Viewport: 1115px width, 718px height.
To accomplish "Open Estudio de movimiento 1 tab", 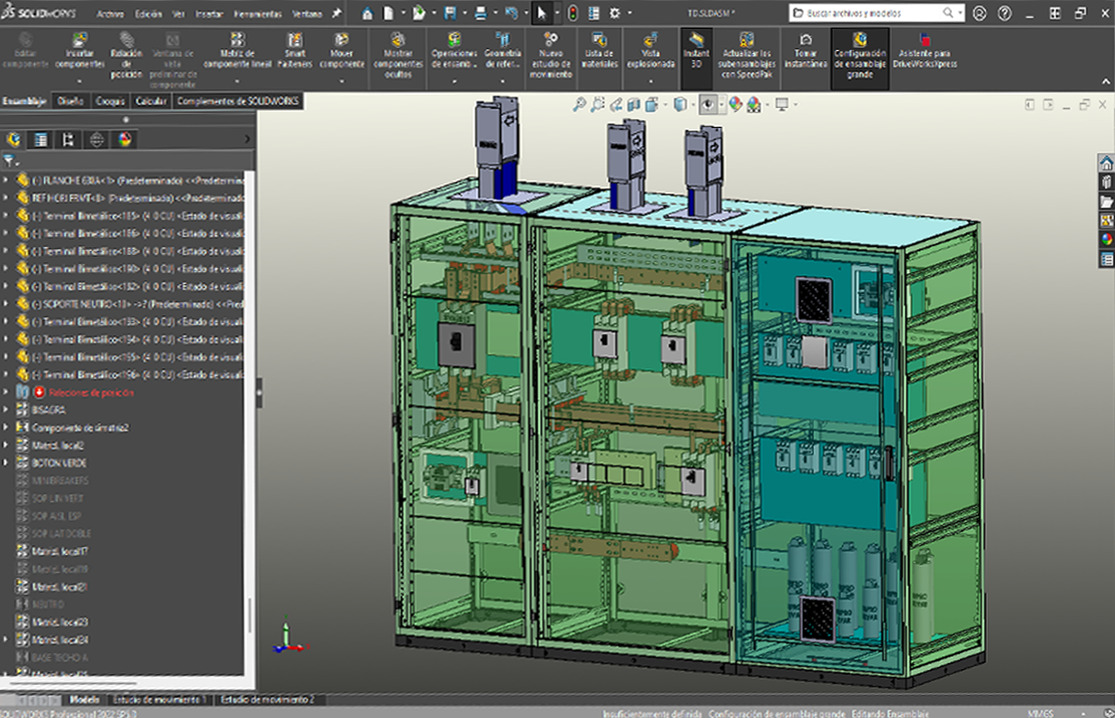I will coord(160,699).
